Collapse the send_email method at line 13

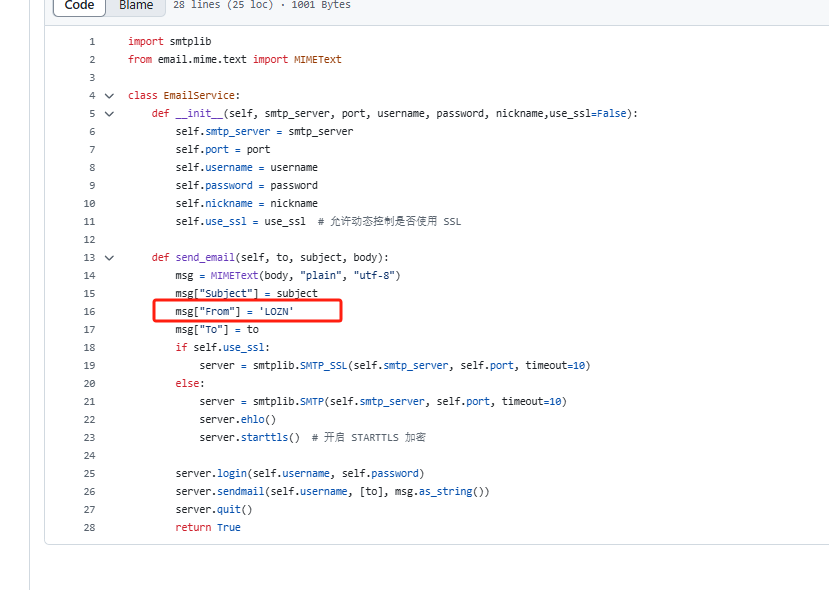pyautogui.click(x=109, y=258)
